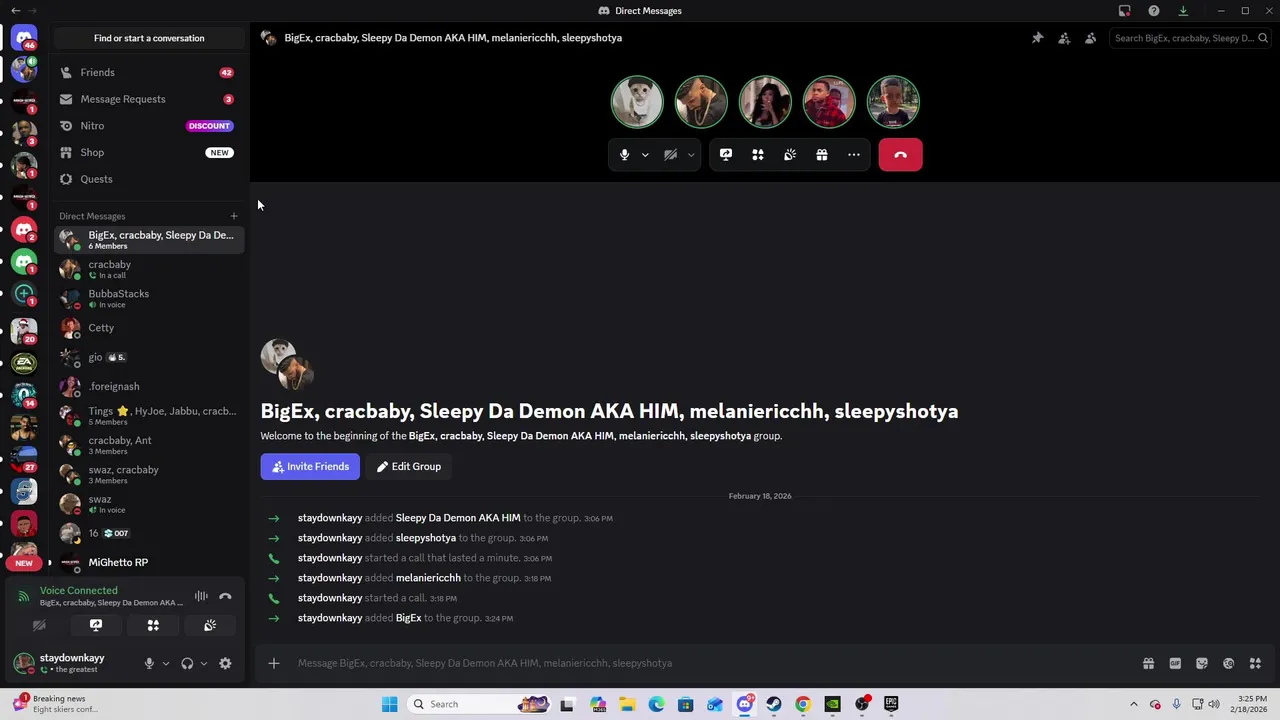Go to Nitro page
This screenshot has width=1280, height=720.
tap(149, 126)
